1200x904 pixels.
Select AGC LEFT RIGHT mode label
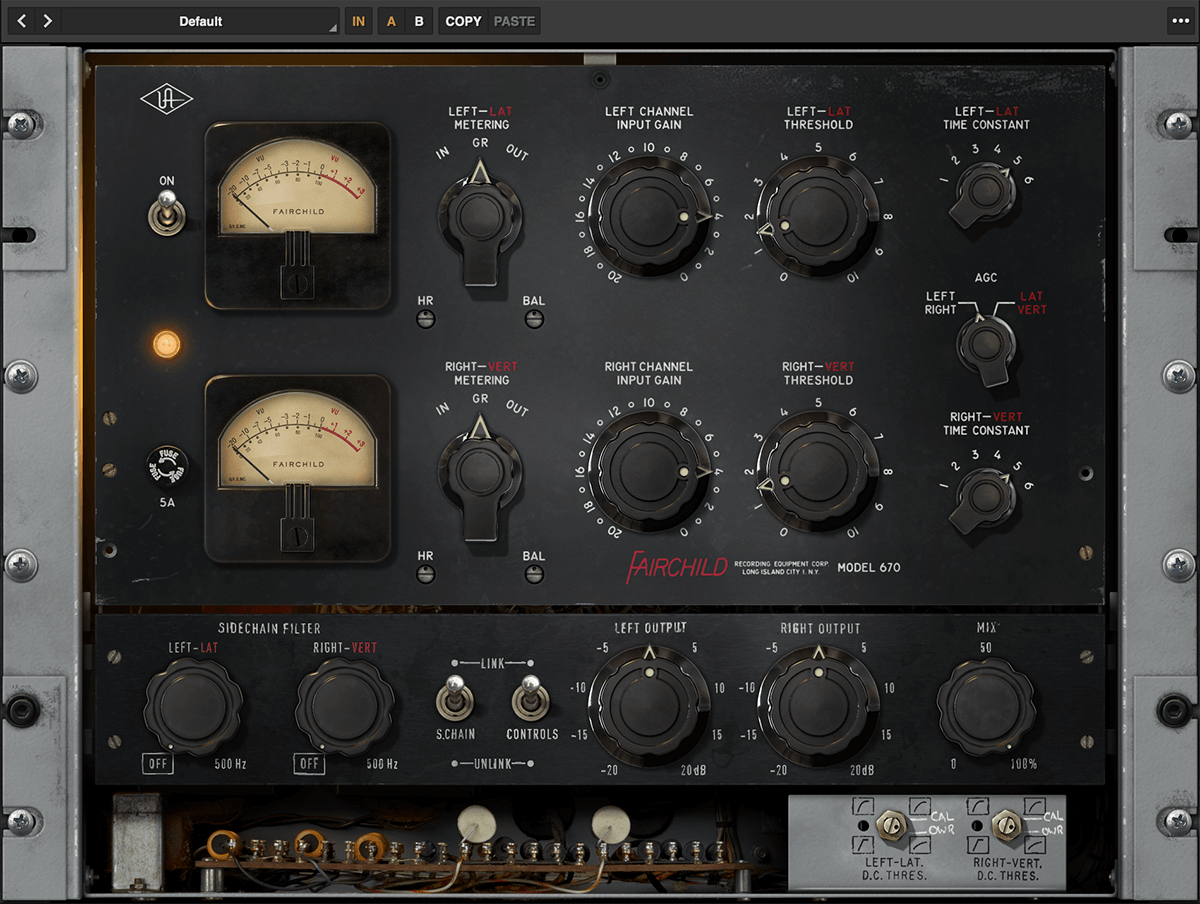click(x=940, y=303)
